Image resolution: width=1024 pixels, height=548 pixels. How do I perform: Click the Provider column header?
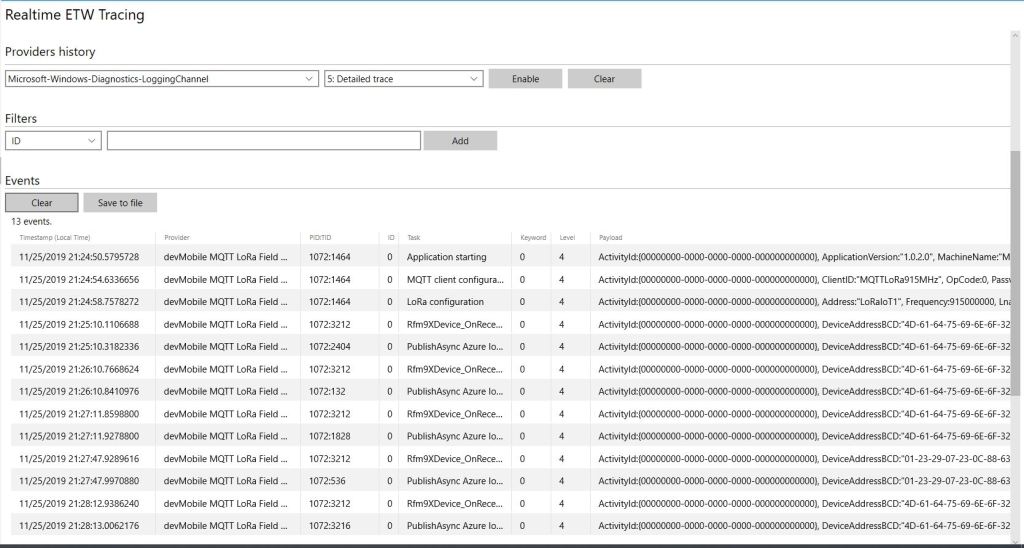(177, 238)
